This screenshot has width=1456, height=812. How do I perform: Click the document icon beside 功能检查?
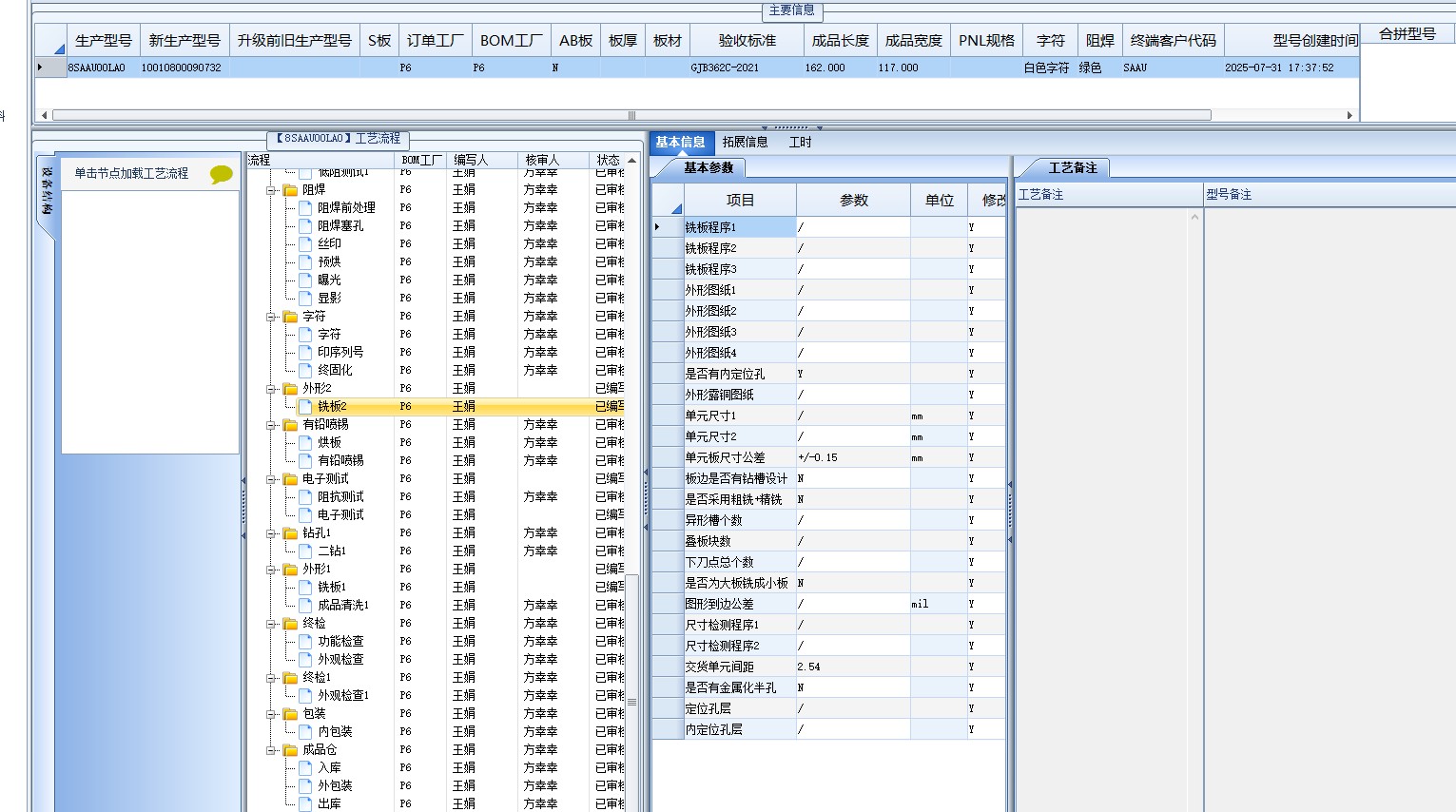306,642
